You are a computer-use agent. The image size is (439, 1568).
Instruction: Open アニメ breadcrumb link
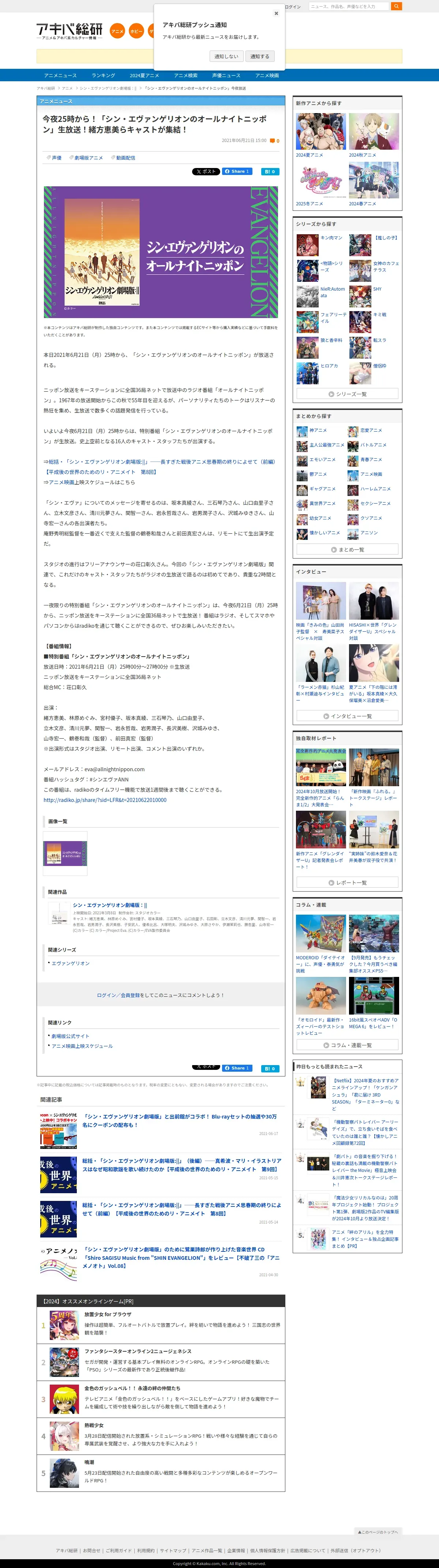(67, 88)
